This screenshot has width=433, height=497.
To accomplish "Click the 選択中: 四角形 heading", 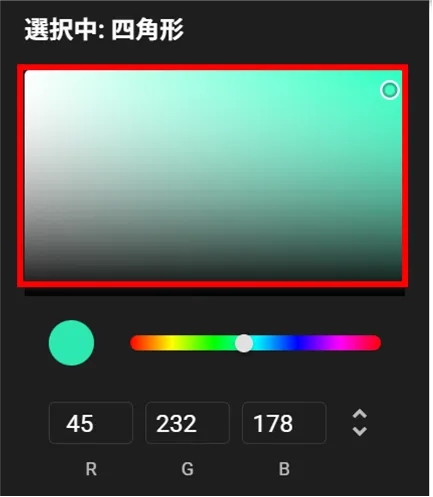I will click(104, 30).
